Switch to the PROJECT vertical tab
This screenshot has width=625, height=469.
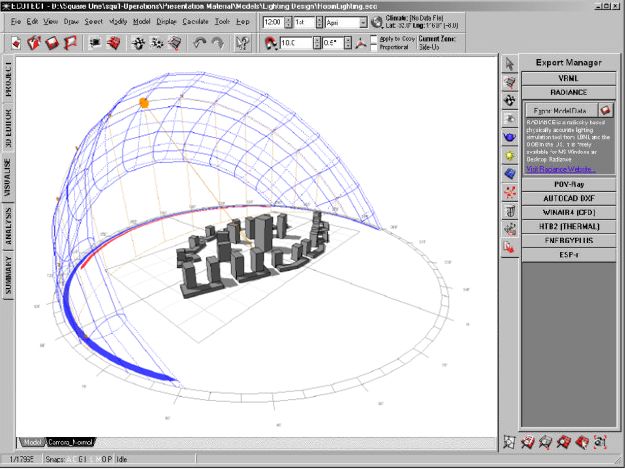click(8, 78)
